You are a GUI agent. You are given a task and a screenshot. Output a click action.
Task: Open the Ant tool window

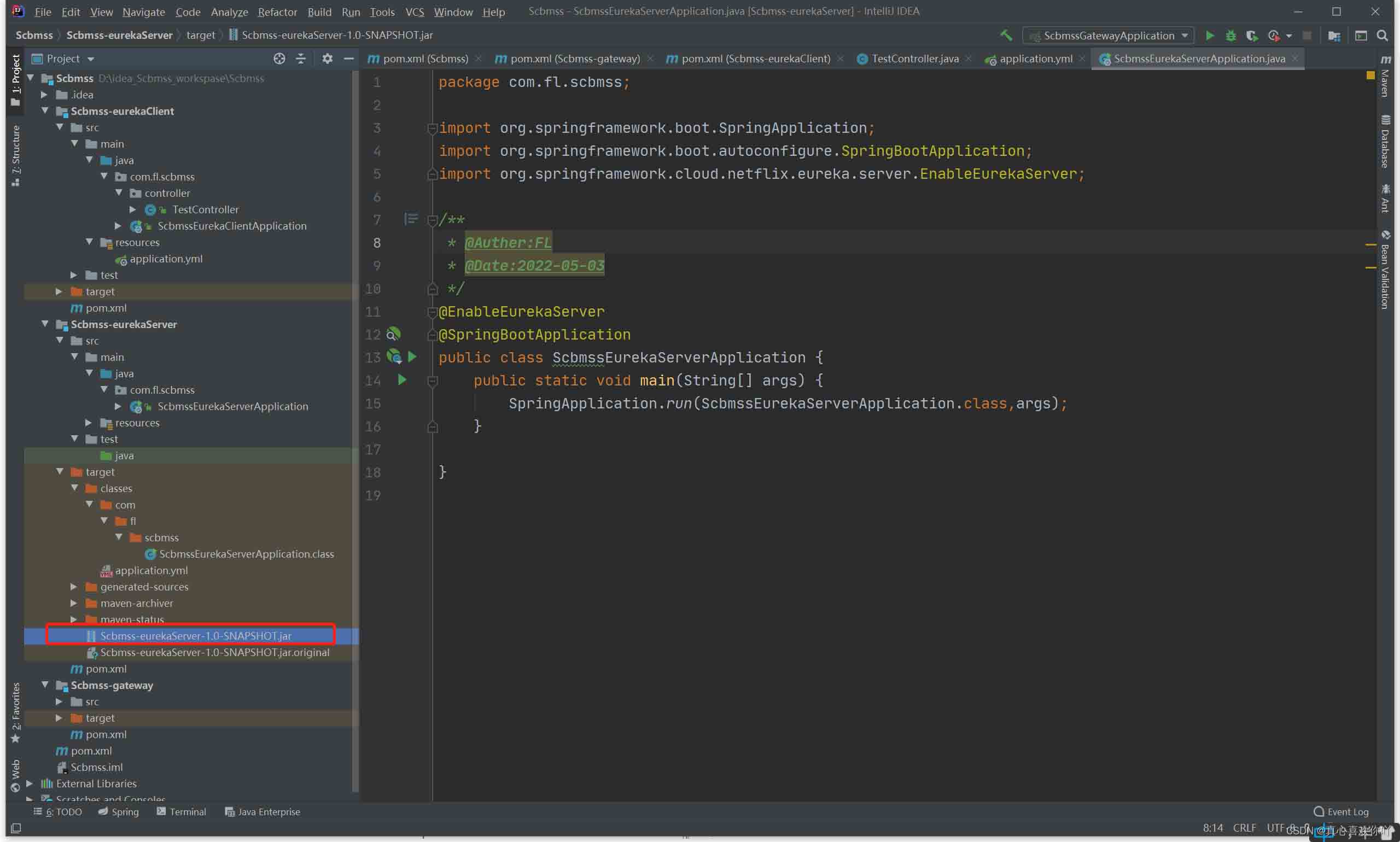[1385, 198]
